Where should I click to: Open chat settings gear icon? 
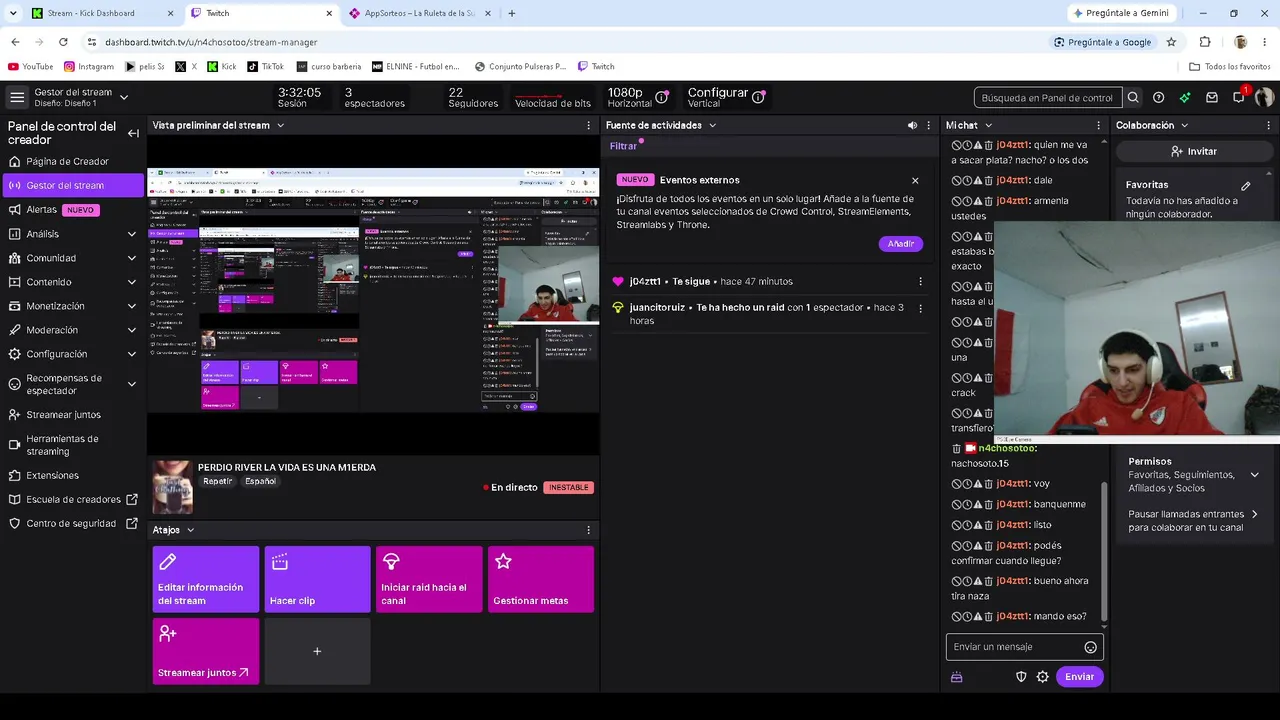[x=1042, y=677]
